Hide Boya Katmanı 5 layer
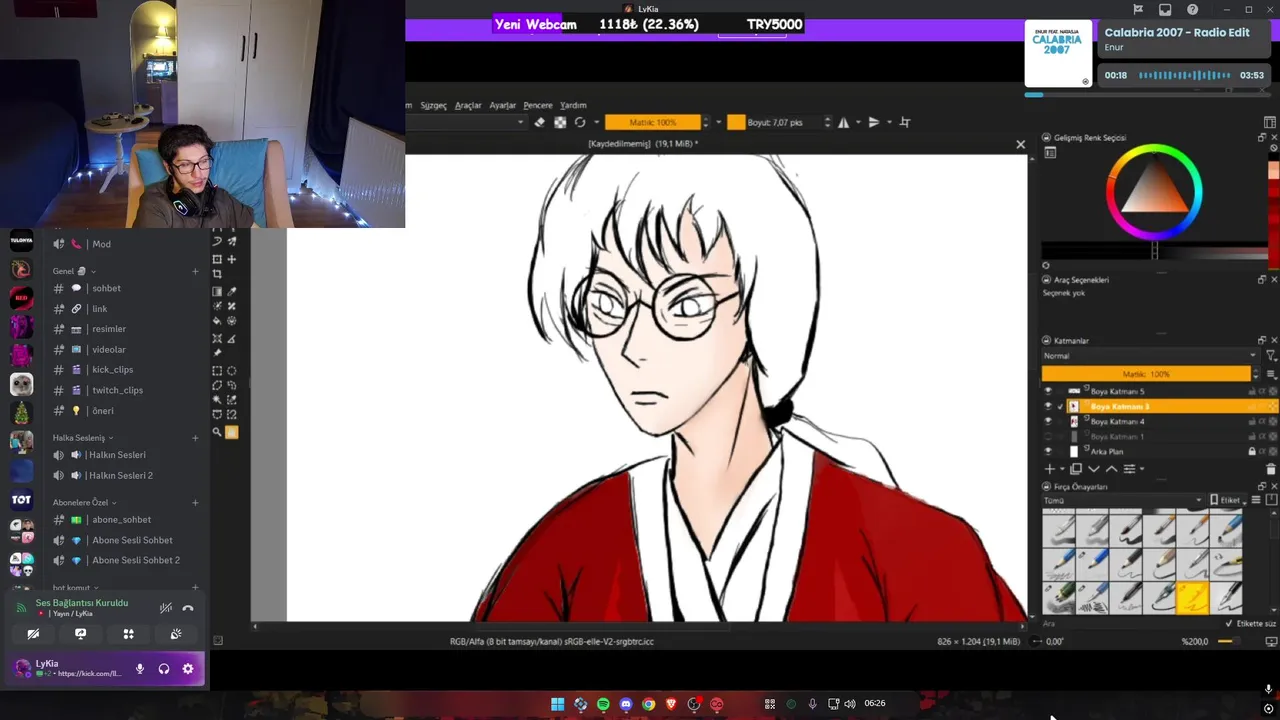Viewport: 1280px width, 720px height. (1048, 391)
